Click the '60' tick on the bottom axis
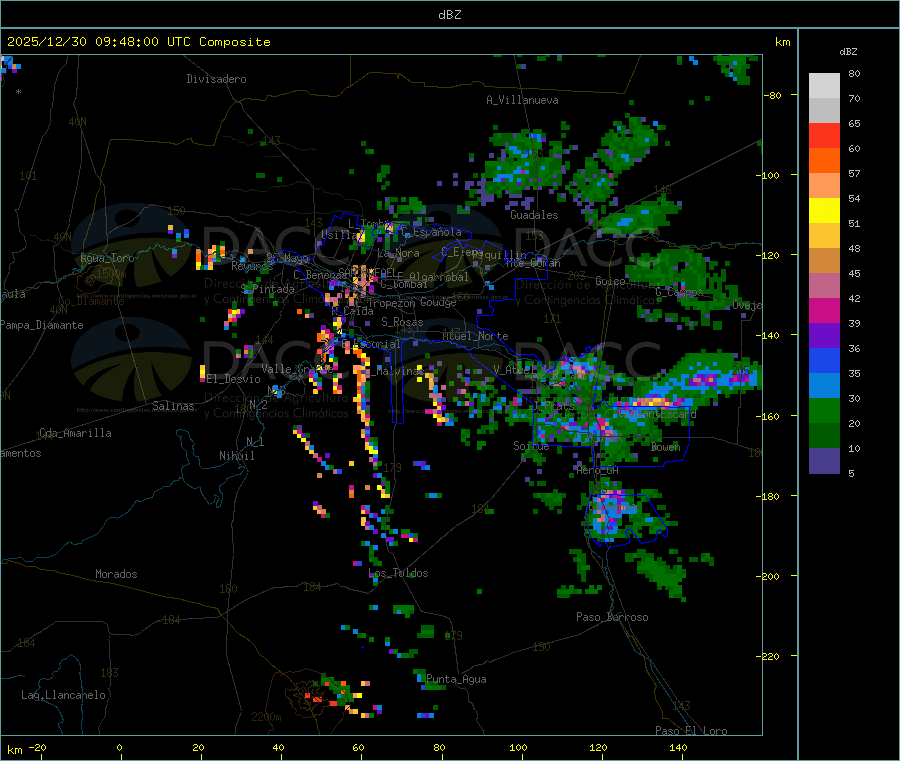The height and width of the screenshot is (761, 900). pyautogui.click(x=358, y=747)
